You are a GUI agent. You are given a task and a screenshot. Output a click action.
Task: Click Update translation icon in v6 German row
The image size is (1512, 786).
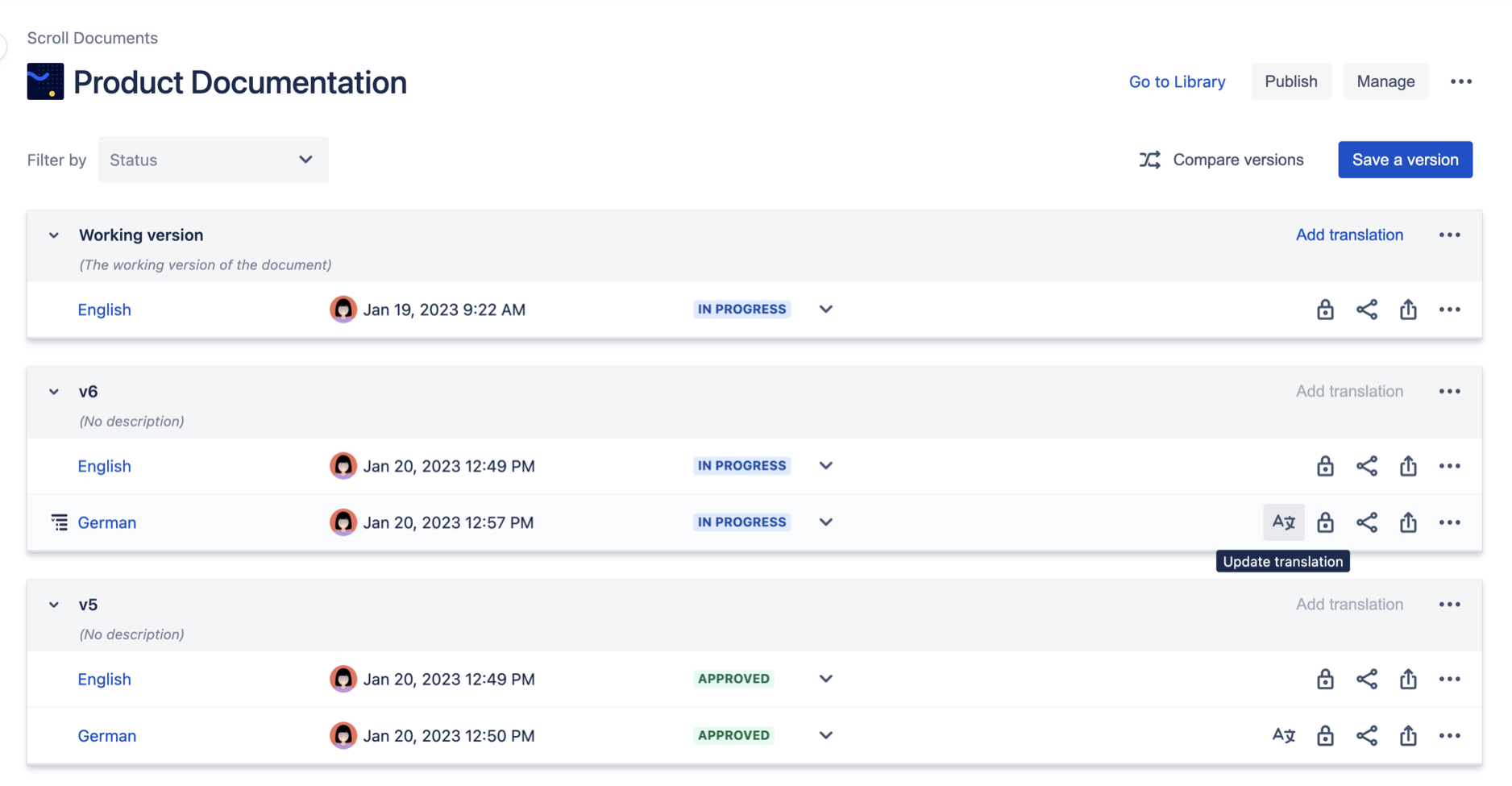coord(1283,522)
